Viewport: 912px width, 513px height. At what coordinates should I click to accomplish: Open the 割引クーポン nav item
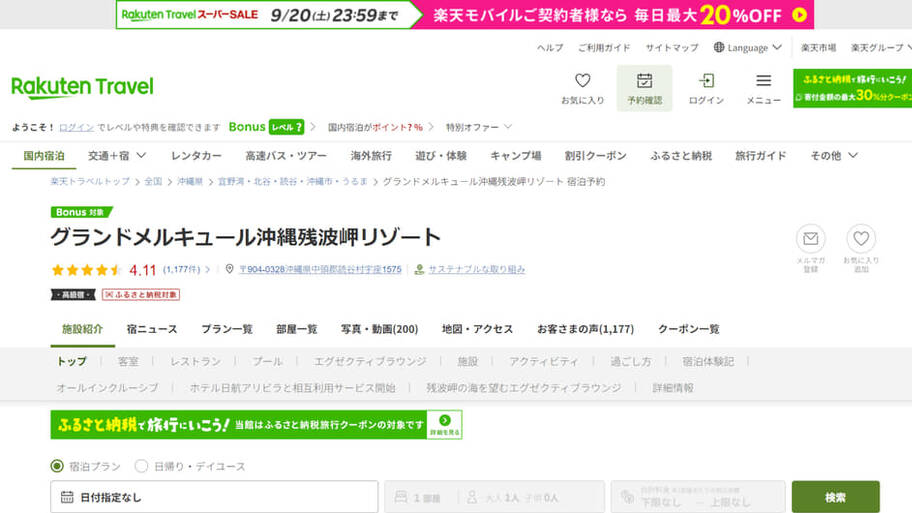pyautogui.click(x=595, y=155)
